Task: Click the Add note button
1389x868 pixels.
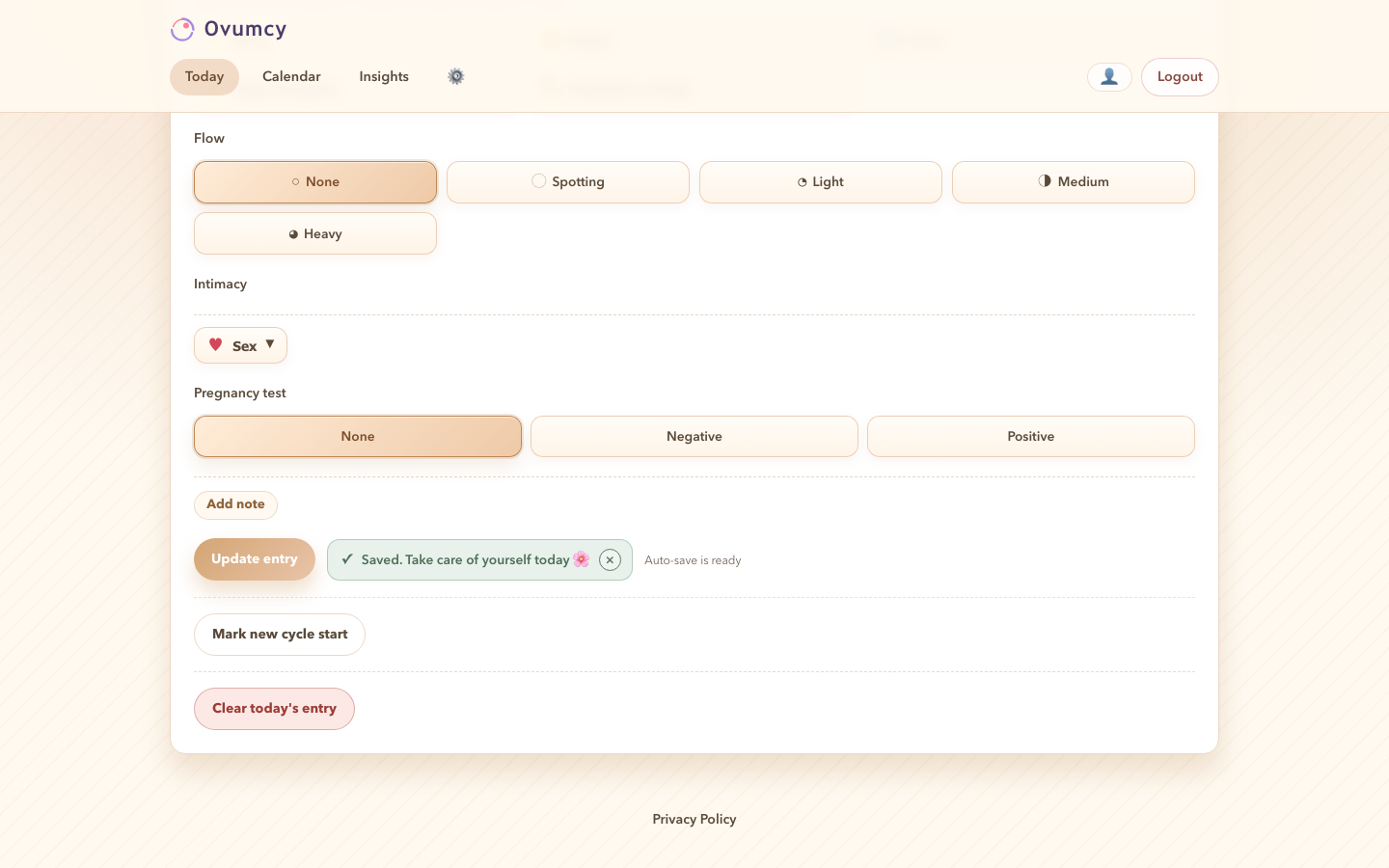Action: pyautogui.click(x=235, y=504)
